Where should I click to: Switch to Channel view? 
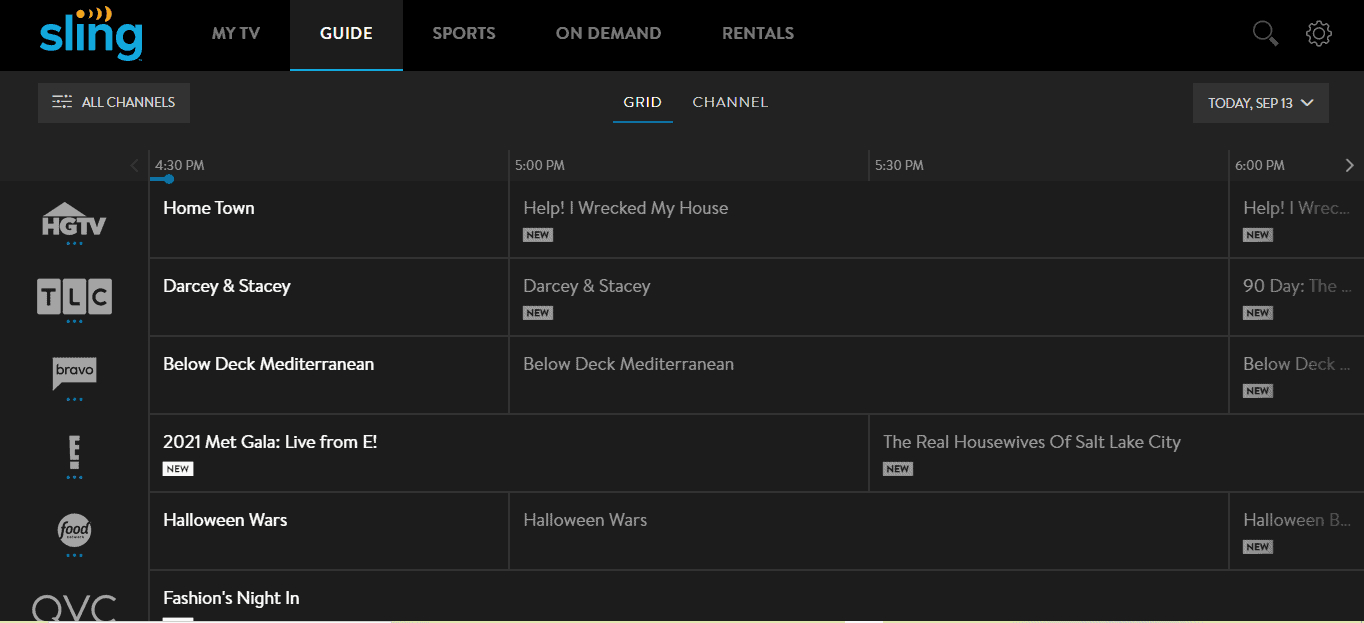click(x=730, y=102)
